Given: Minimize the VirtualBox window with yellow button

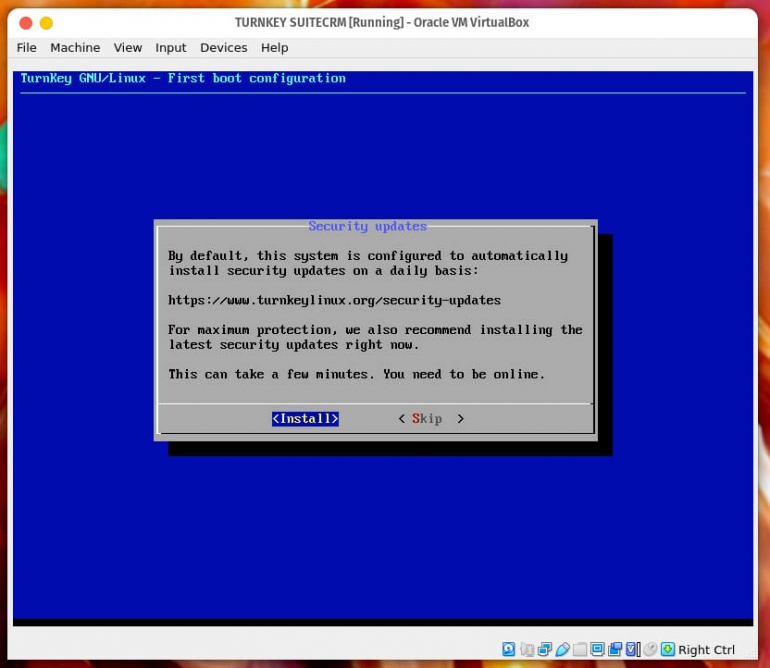Looking at the screenshot, I should (47, 23).
